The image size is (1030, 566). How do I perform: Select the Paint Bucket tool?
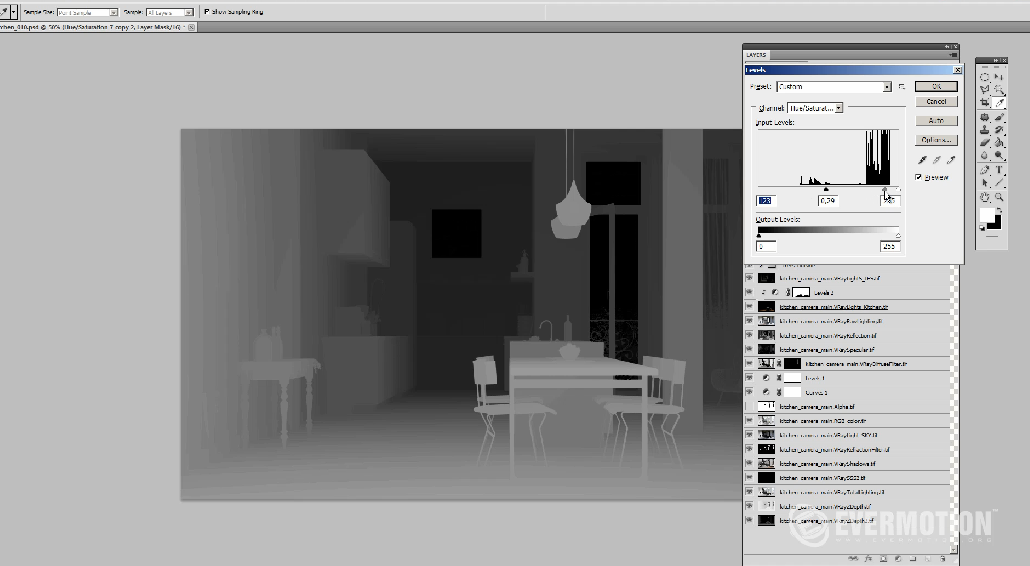pos(999,142)
